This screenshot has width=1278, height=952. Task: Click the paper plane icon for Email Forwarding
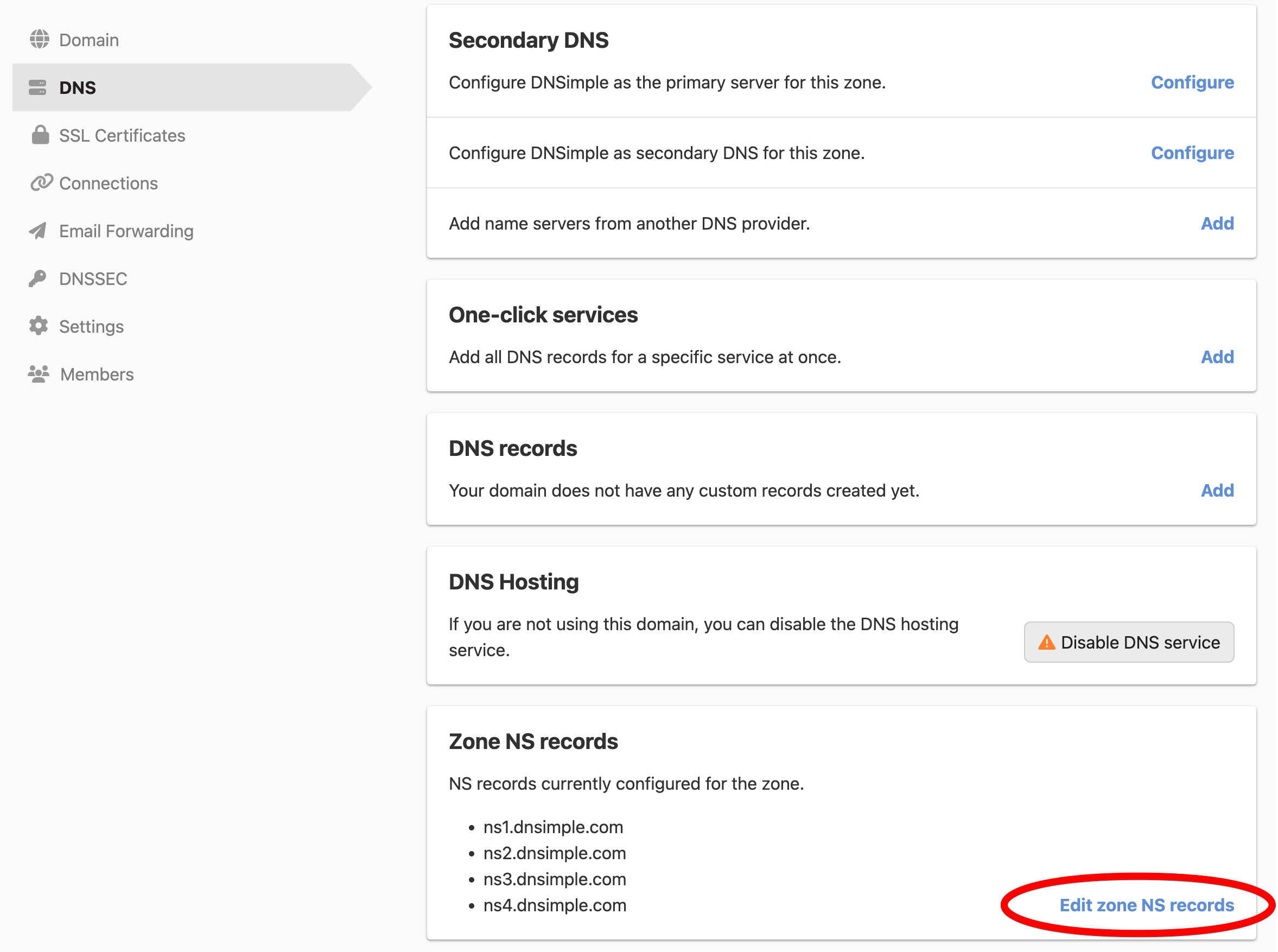(38, 231)
